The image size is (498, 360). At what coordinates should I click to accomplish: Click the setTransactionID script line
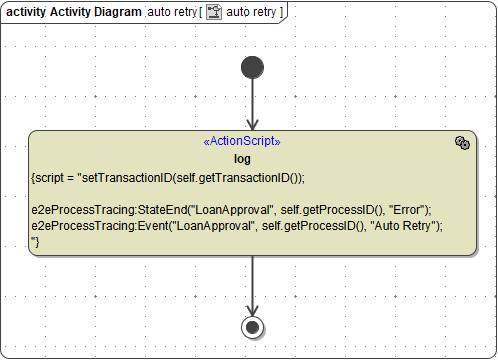coord(168,178)
